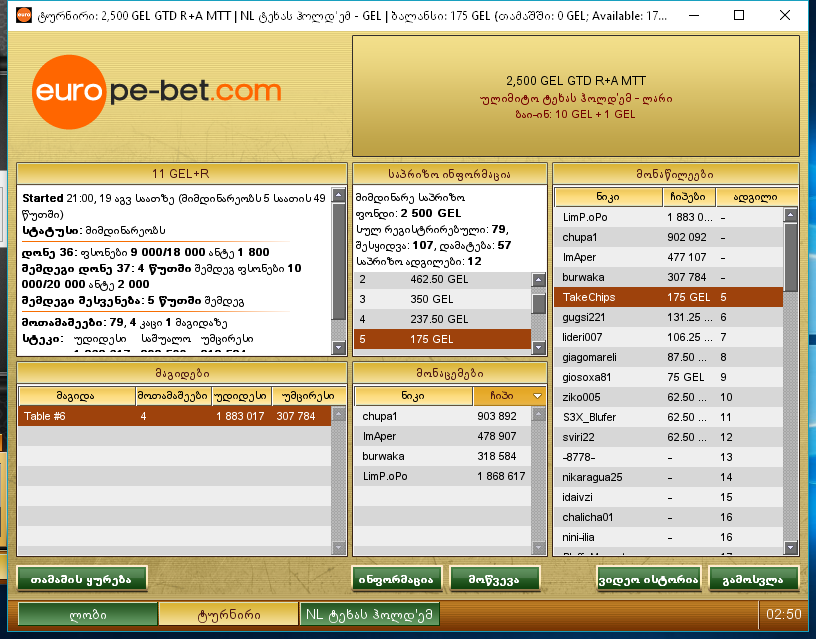Select LimP.oPo with 1 868 617 chips

click(x=442, y=476)
